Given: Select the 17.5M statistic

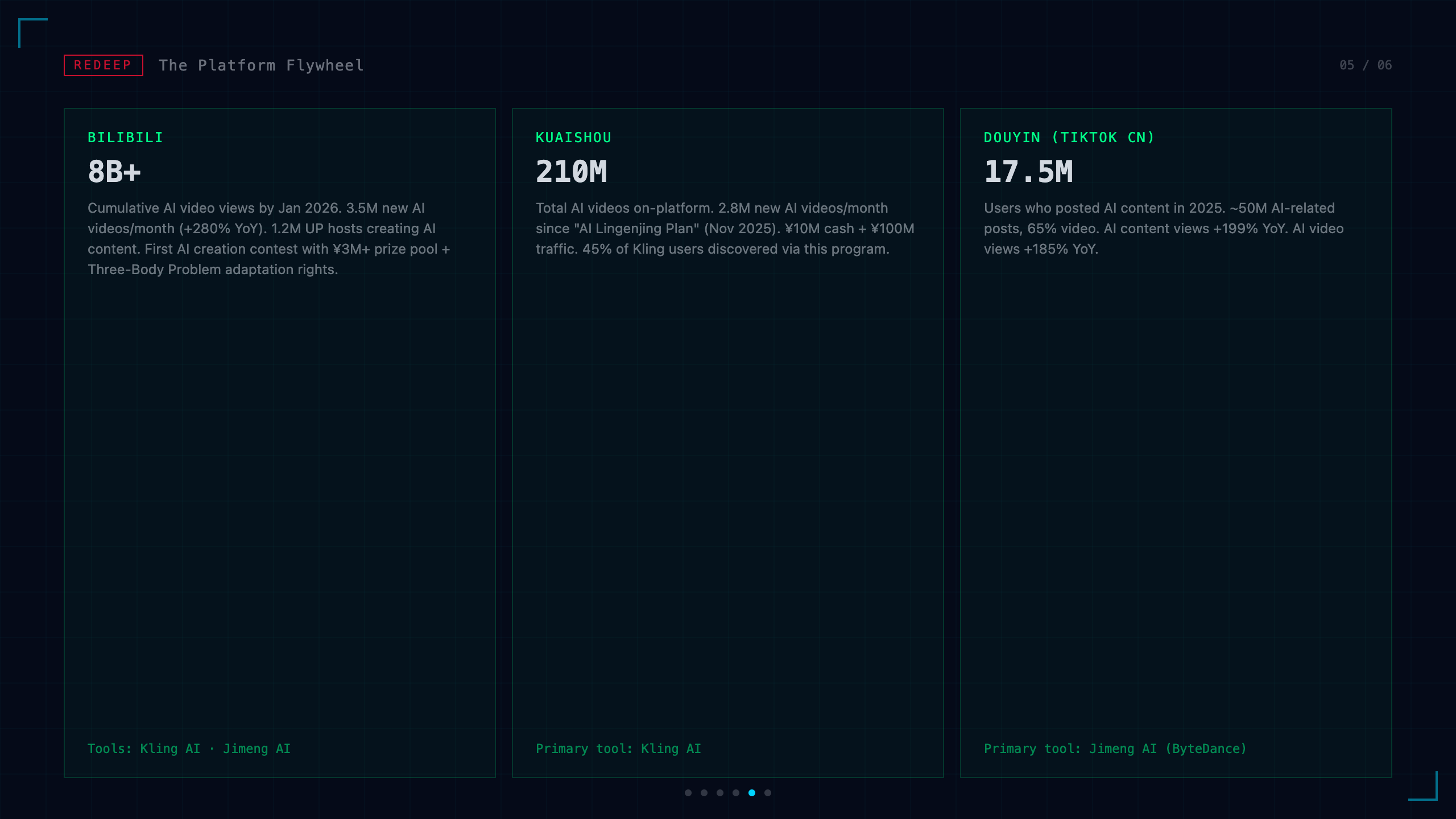Looking at the screenshot, I should pos(1028,171).
